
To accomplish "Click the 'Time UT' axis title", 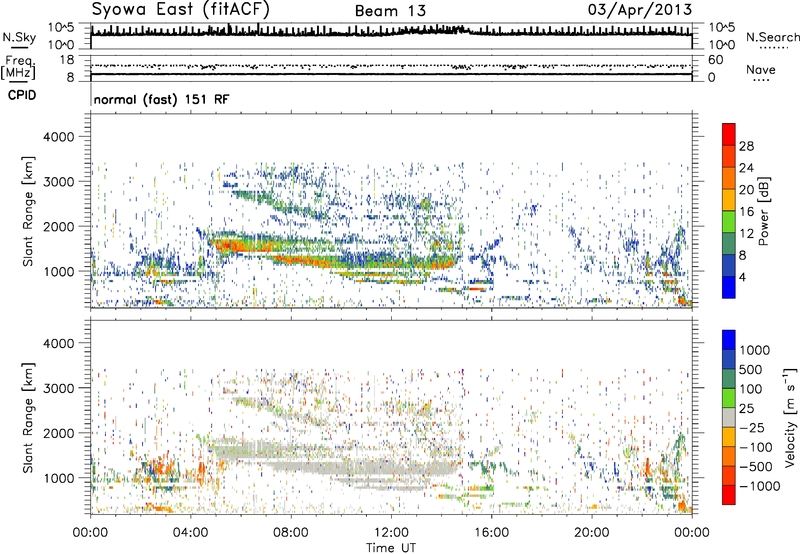I will point(391,547).
